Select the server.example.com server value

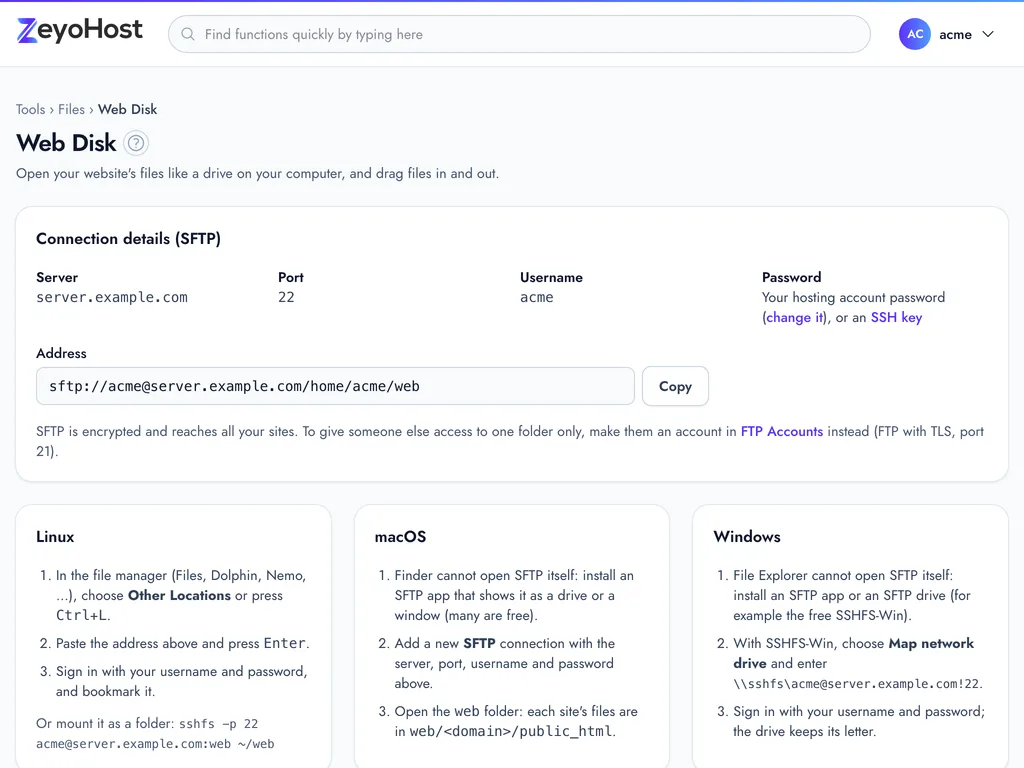[x=112, y=297]
